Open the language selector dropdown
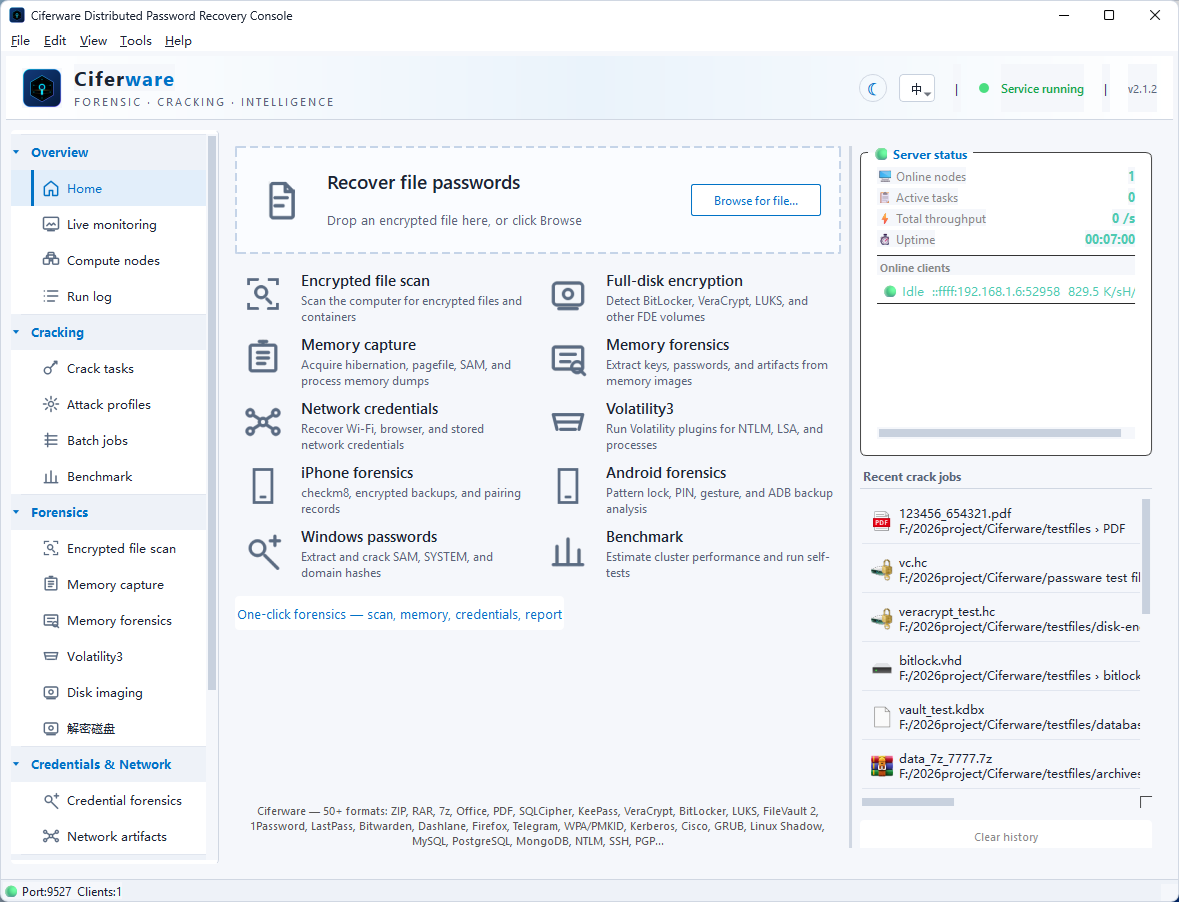 coord(917,89)
